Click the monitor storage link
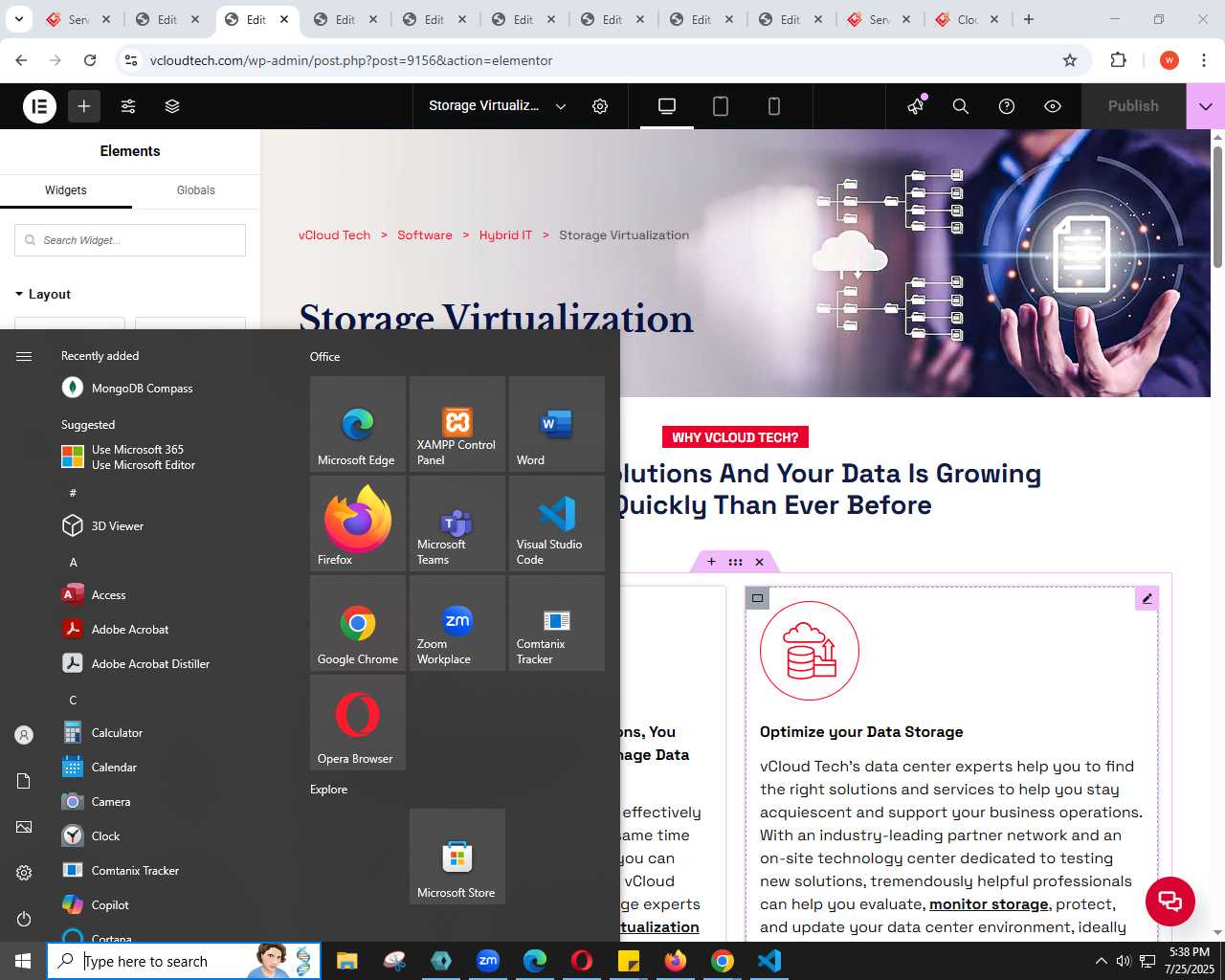Viewport: 1225px width, 980px height. [x=989, y=904]
